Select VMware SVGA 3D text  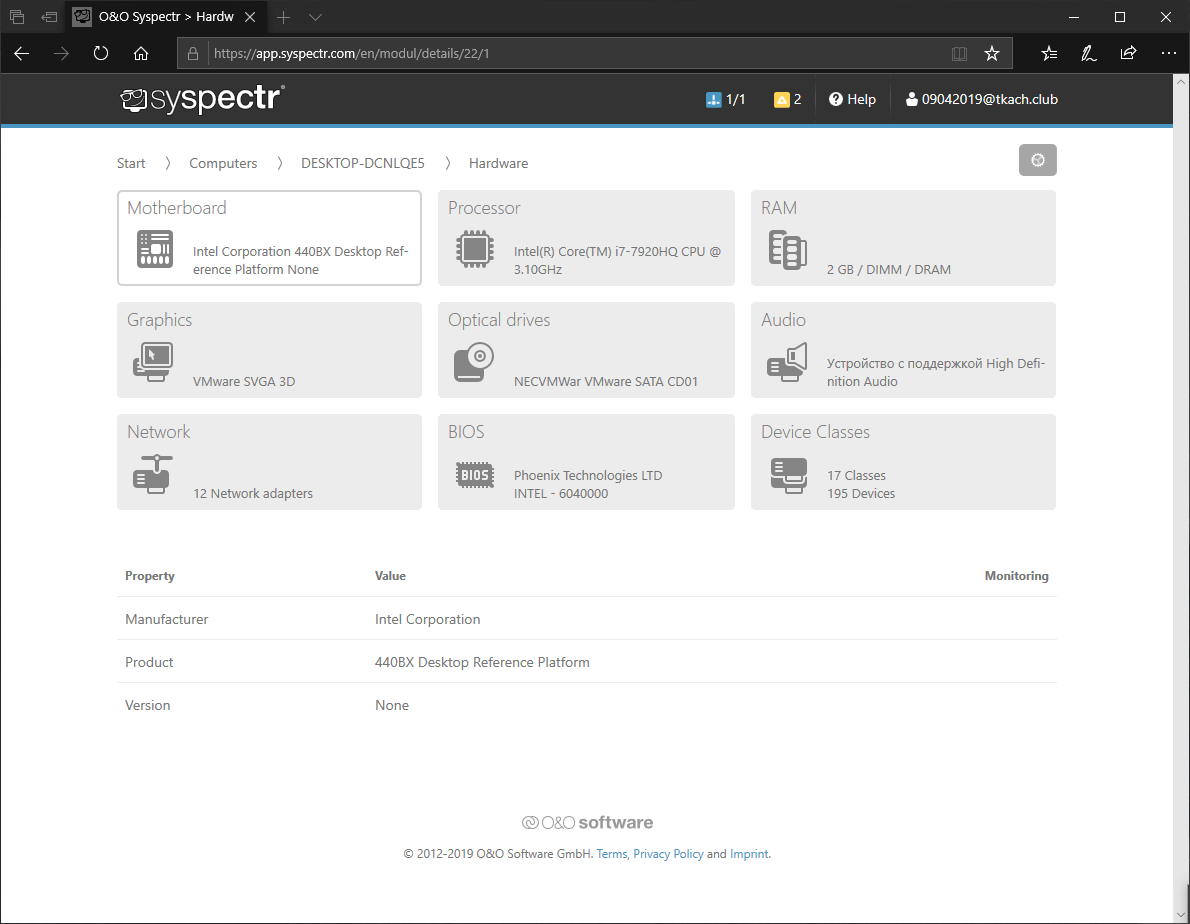[x=244, y=382]
